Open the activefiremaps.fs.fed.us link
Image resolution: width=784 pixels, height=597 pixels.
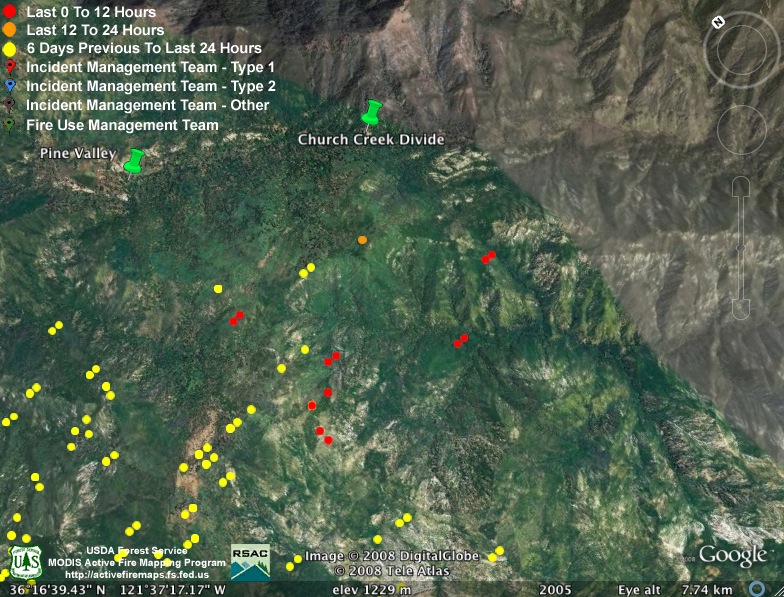click(137, 575)
